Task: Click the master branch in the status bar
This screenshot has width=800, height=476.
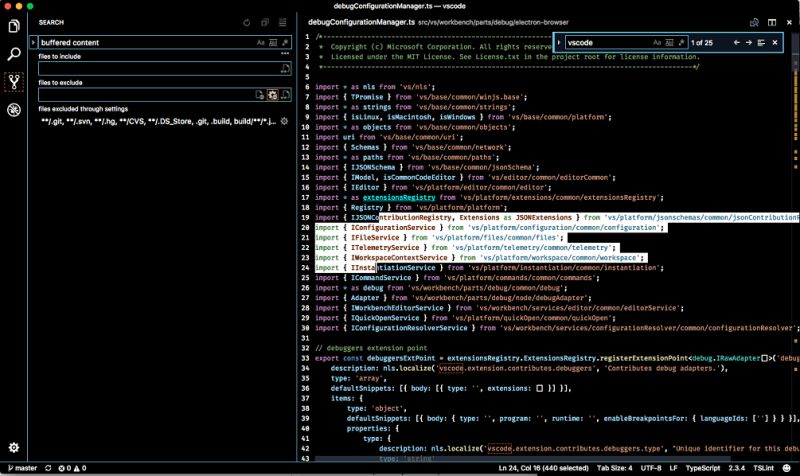Action: 22,468
